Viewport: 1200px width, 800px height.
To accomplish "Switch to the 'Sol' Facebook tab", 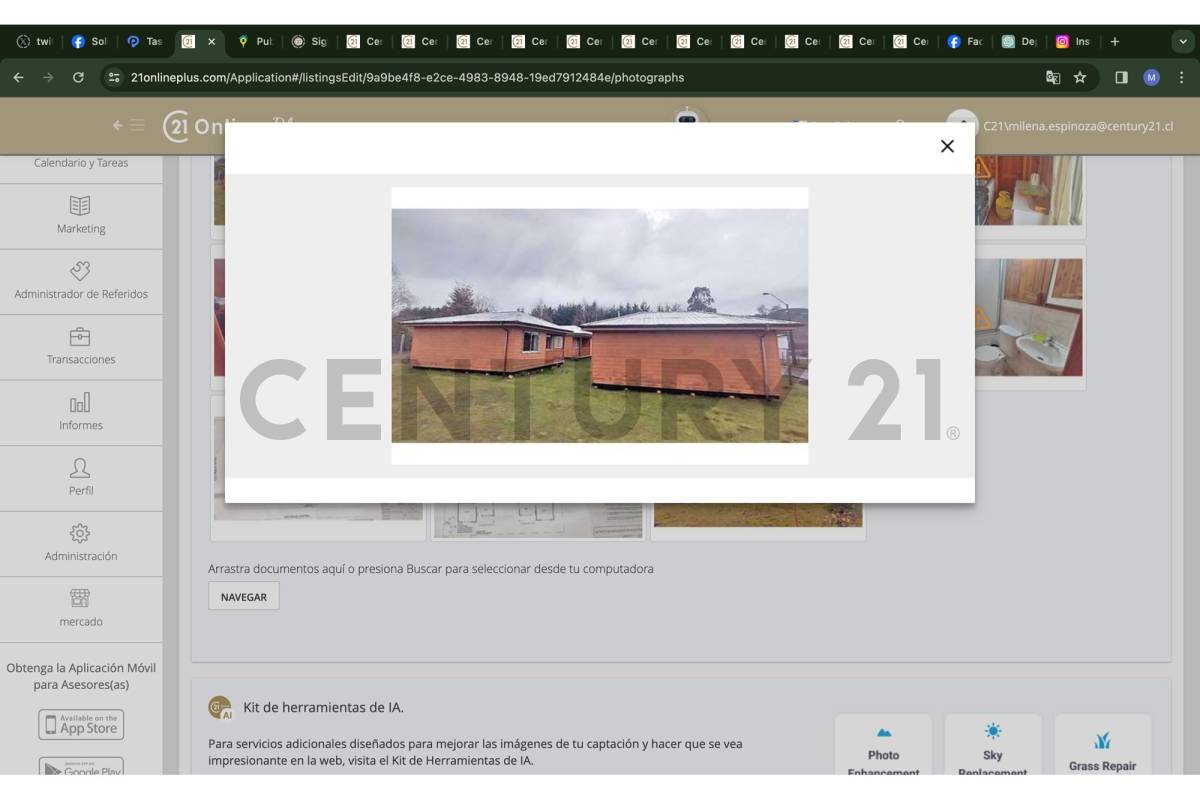I will pos(89,42).
